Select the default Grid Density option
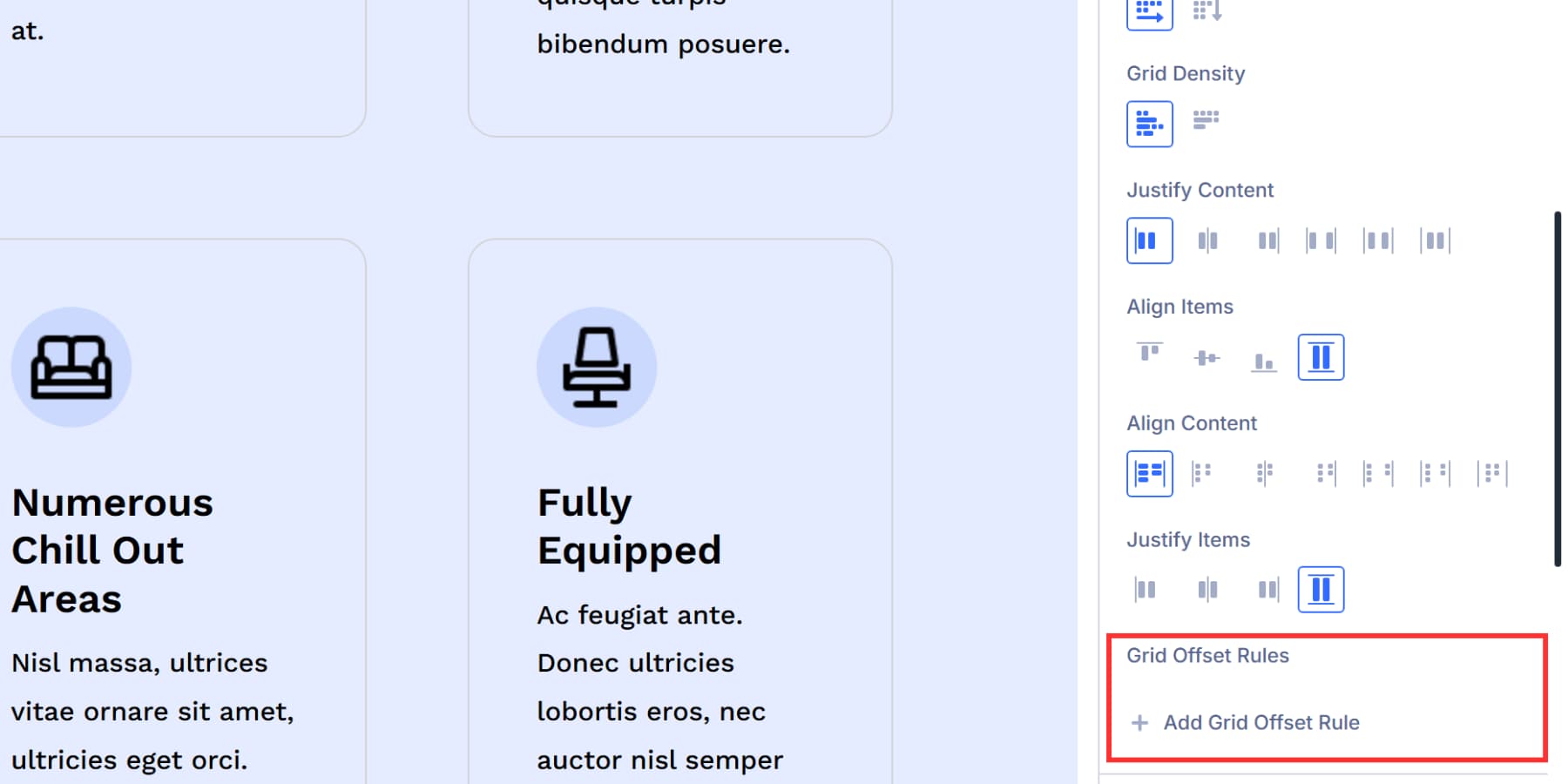The height and width of the screenshot is (784, 1568). pos(1149,122)
